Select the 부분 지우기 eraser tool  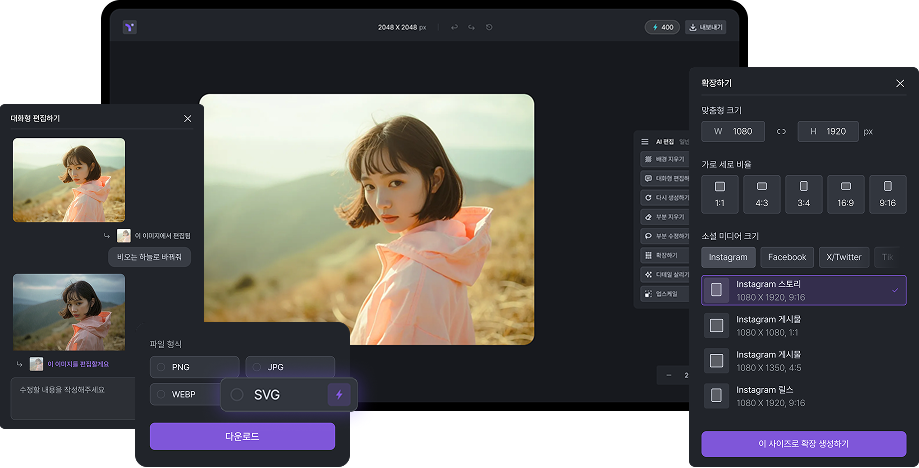664,217
